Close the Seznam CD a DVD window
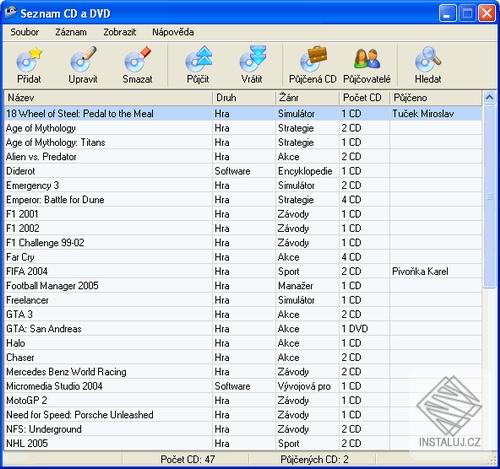The width and height of the screenshot is (500, 469). pyautogui.click(x=487, y=13)
